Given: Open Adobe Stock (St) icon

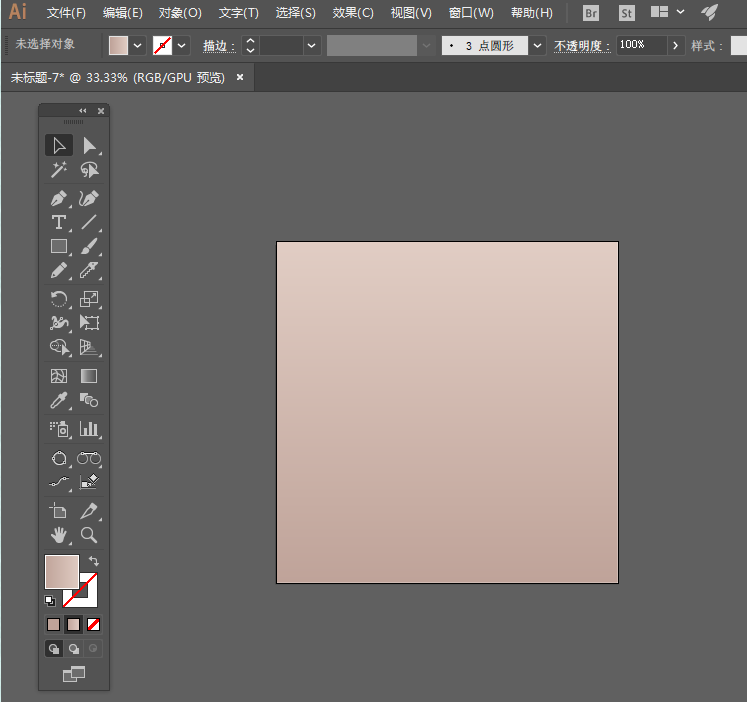Looking at the screenshot, I should (x=626, y=13).
